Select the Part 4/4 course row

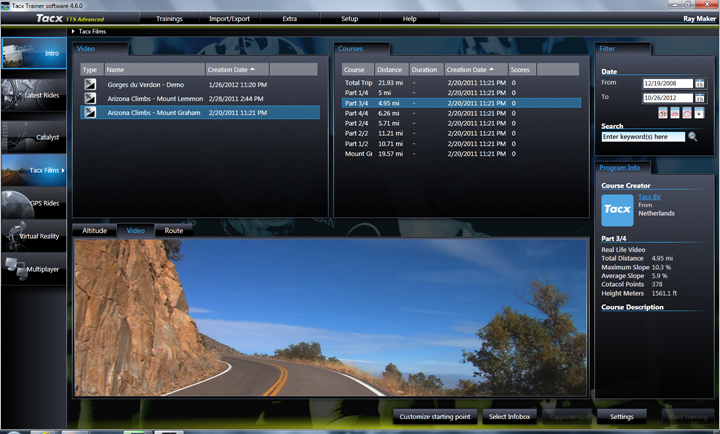pyautogui.click(x=461, y=113)
